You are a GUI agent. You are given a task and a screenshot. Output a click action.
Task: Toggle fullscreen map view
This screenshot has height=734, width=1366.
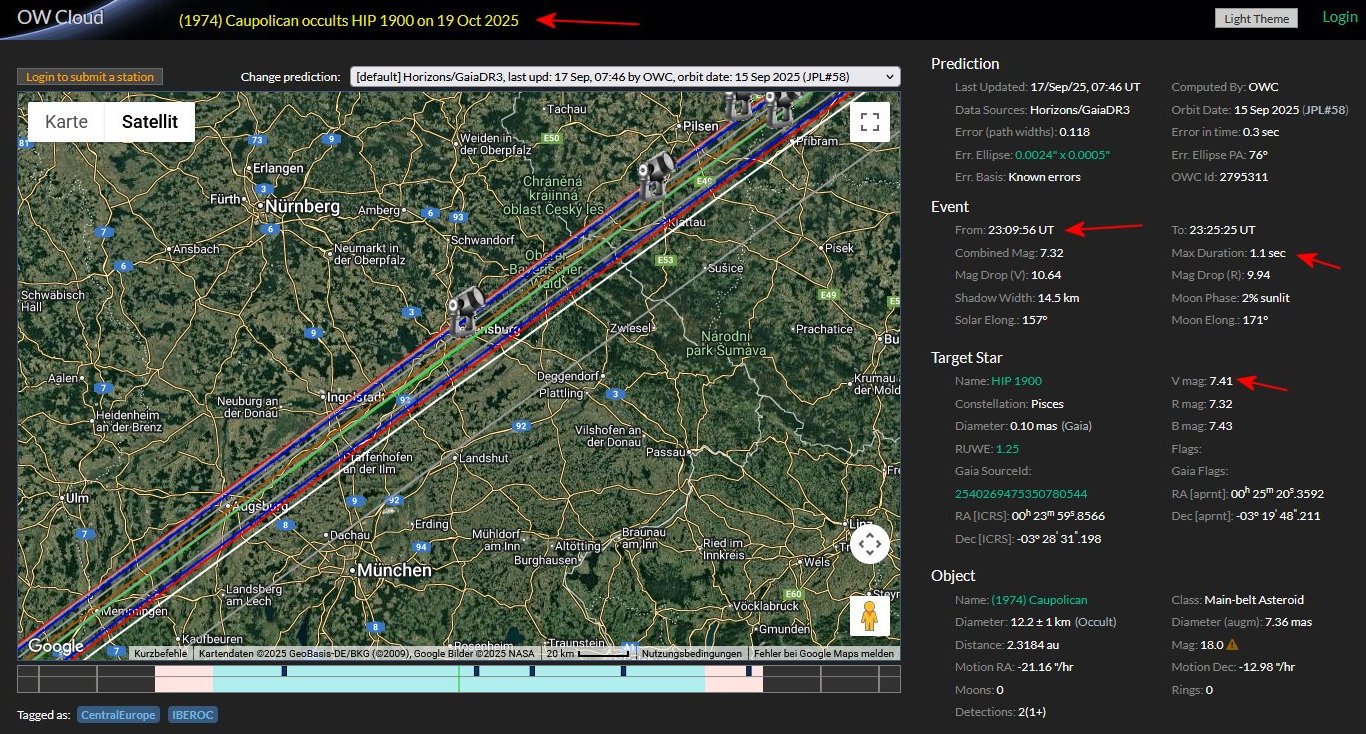(x=869, y=122)
